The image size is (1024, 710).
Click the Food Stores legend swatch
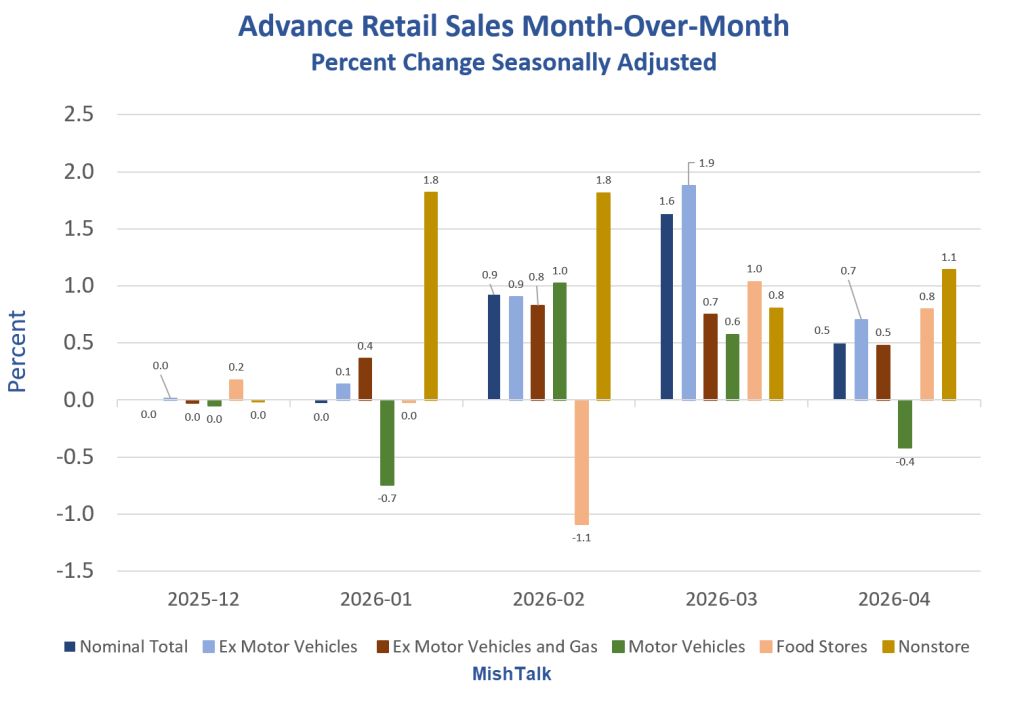pyautogui.click(x=766, y=647)
